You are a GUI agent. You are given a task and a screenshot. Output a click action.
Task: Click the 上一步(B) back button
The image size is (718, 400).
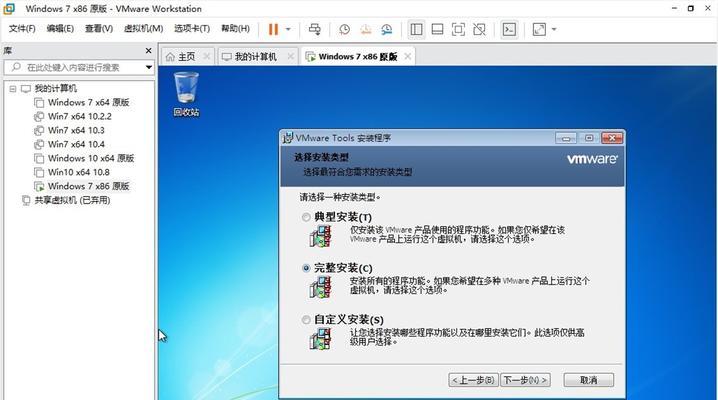(x=473, y=380)
